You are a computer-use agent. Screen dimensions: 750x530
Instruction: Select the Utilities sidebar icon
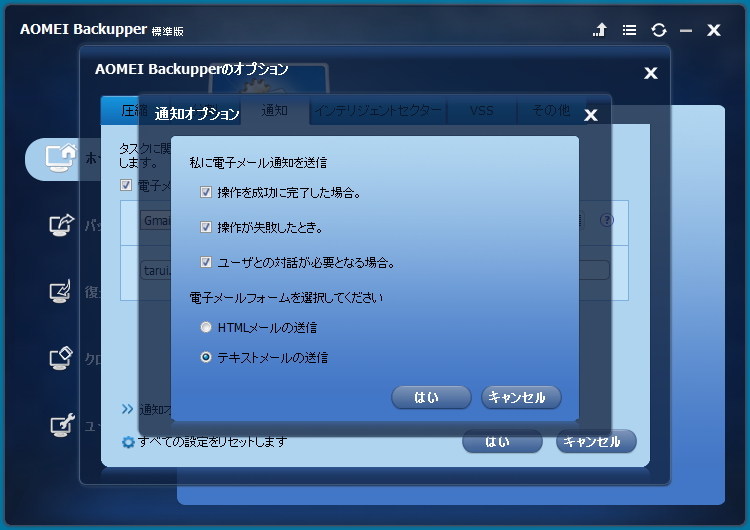[x=62, y=425]
